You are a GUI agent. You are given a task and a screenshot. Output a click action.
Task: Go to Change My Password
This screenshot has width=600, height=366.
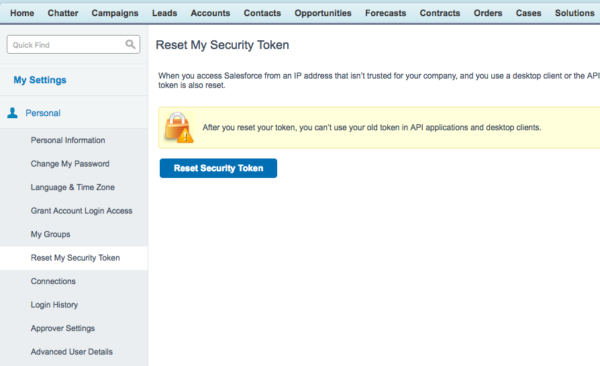[70, 164]
